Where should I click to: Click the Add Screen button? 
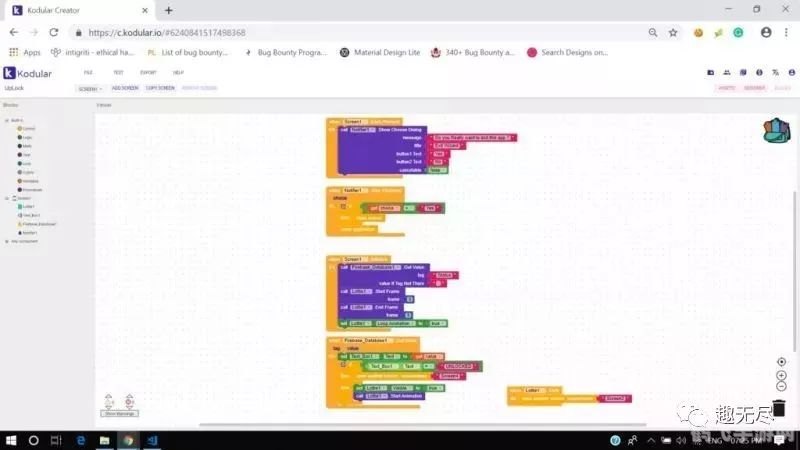pyautogui.click(x=125, y=88)
